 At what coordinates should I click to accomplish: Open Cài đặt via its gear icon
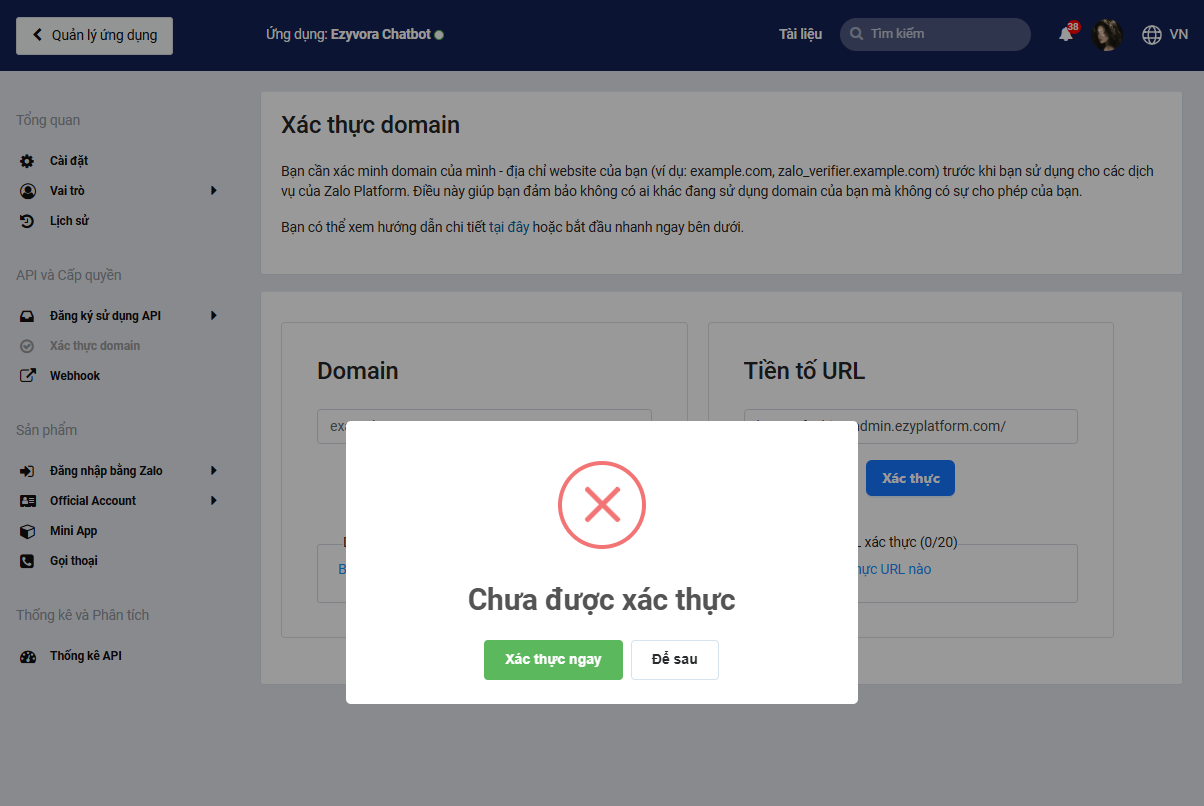[x=28, y=161]
